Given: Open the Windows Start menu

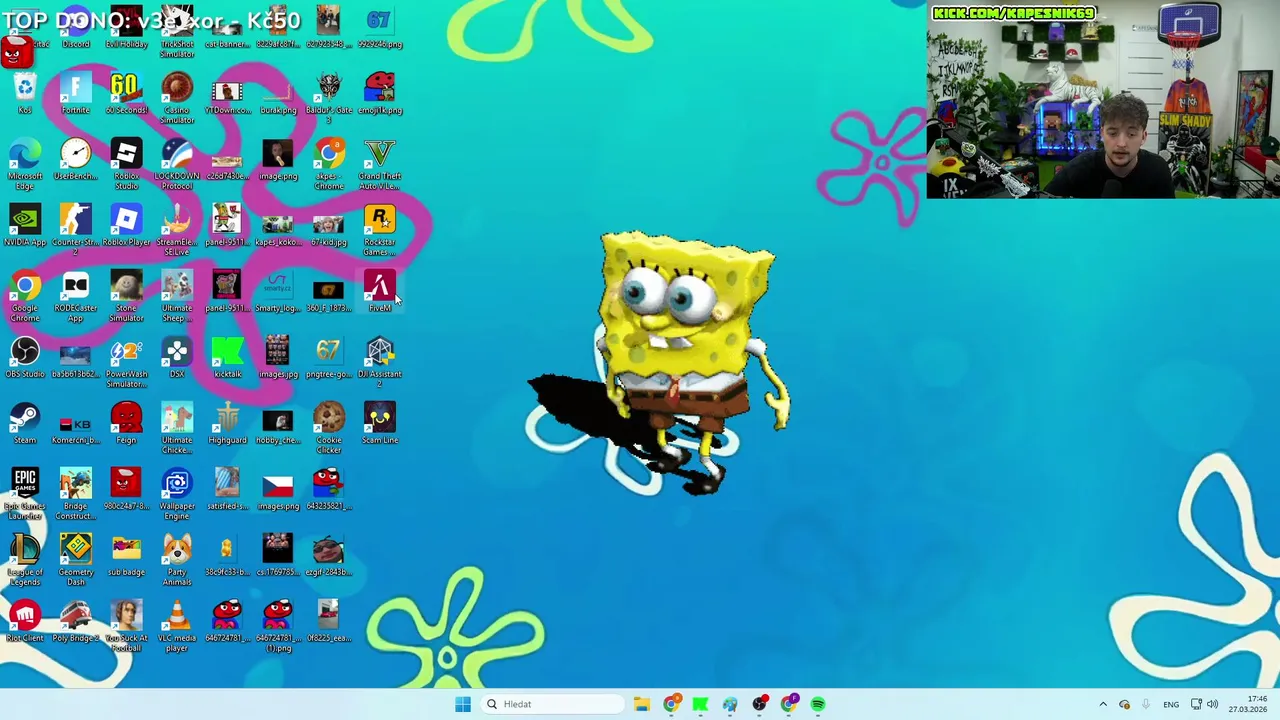Looking at the screenshot, I should coord(463,704).
